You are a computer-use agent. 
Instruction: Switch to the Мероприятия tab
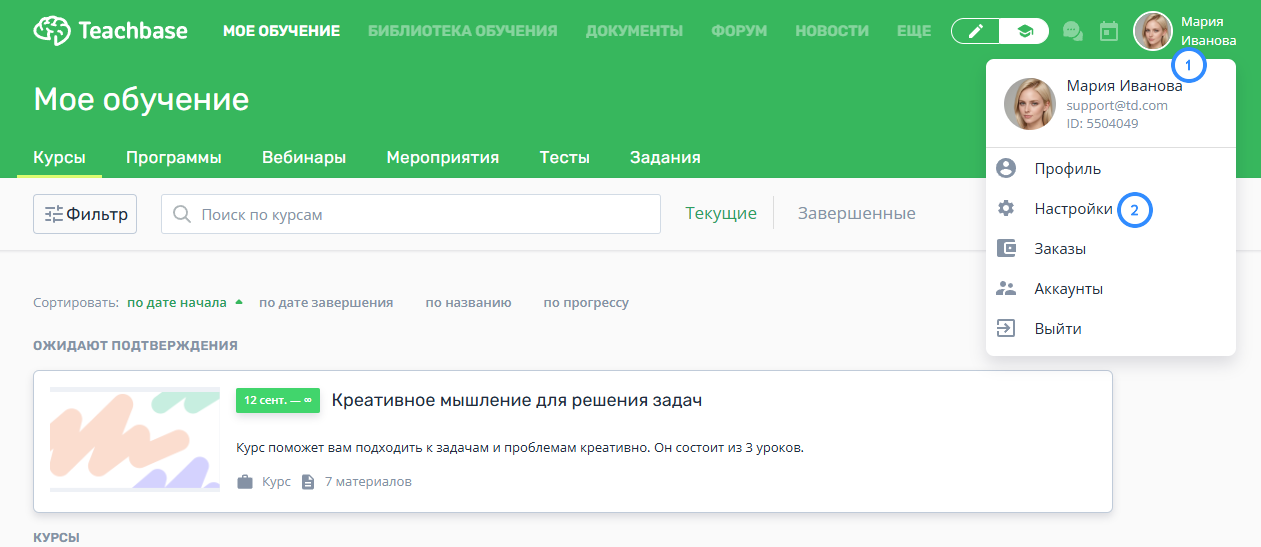coord(443,157)
